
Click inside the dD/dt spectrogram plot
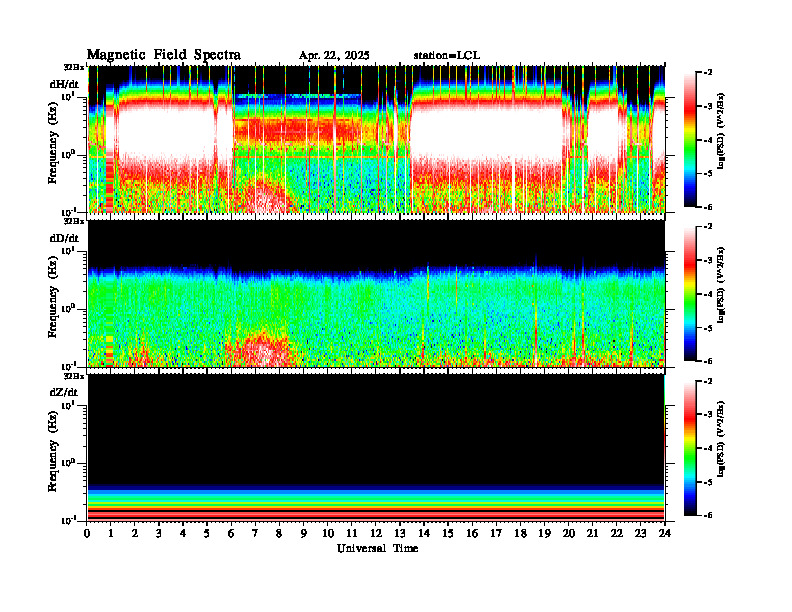coord(376,293)
